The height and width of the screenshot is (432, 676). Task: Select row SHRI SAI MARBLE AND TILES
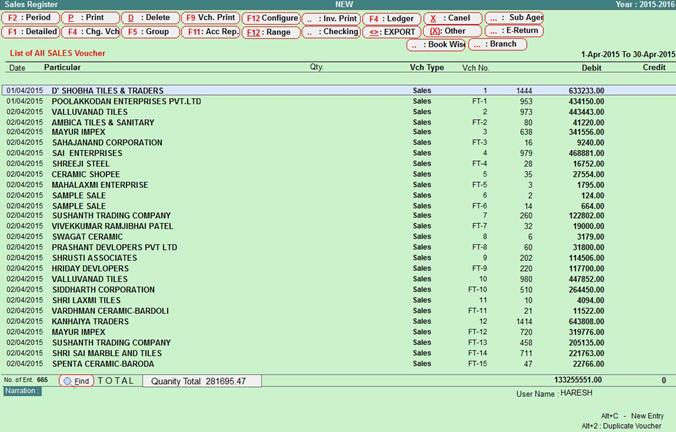(338, 353)
